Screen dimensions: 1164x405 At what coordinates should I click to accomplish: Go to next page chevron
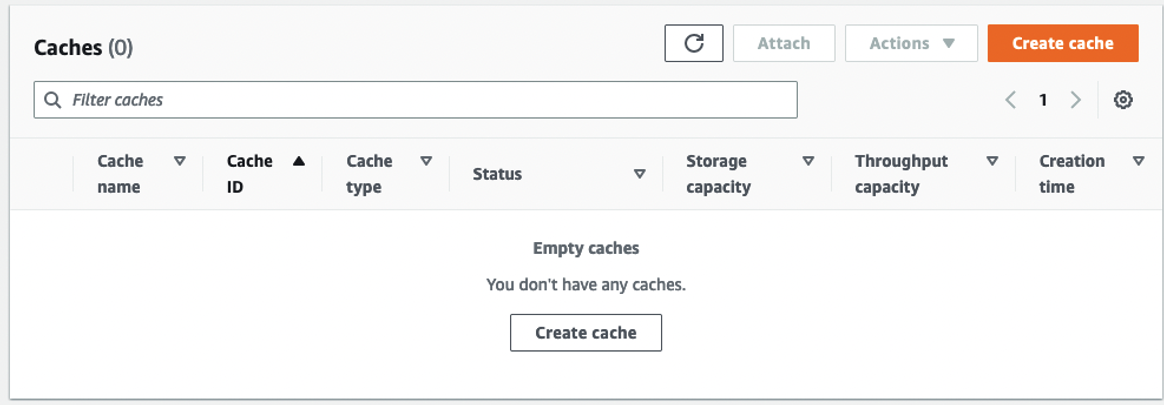coord(1076,100)
